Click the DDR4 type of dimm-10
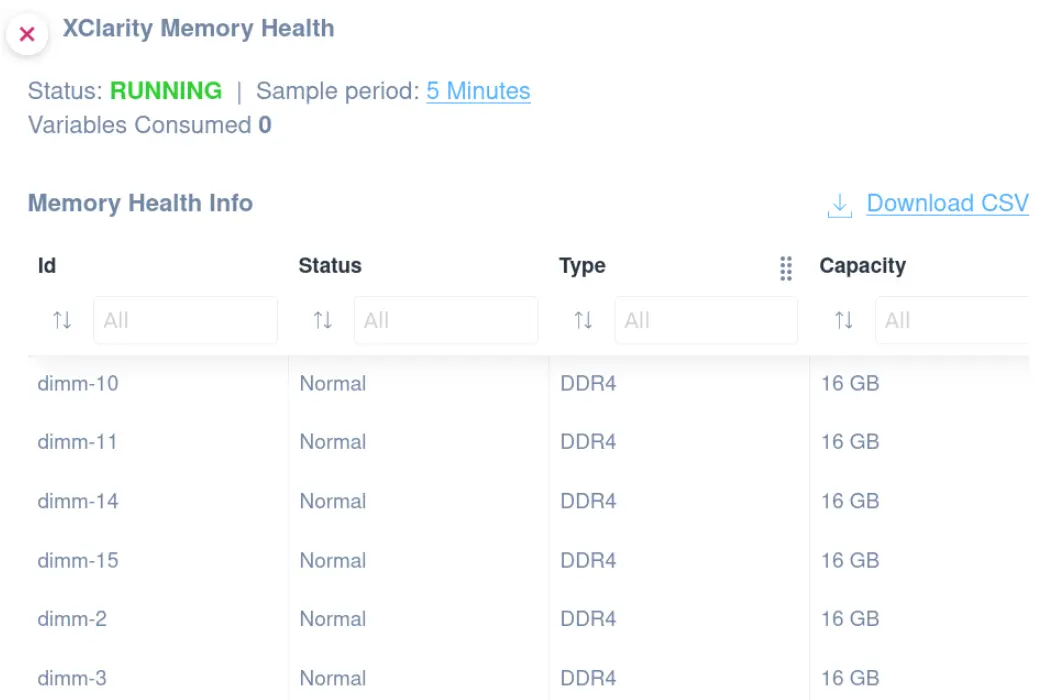The height and width of the screenshot is (700, 1037). pyautogui.click(x=588, y=383)
